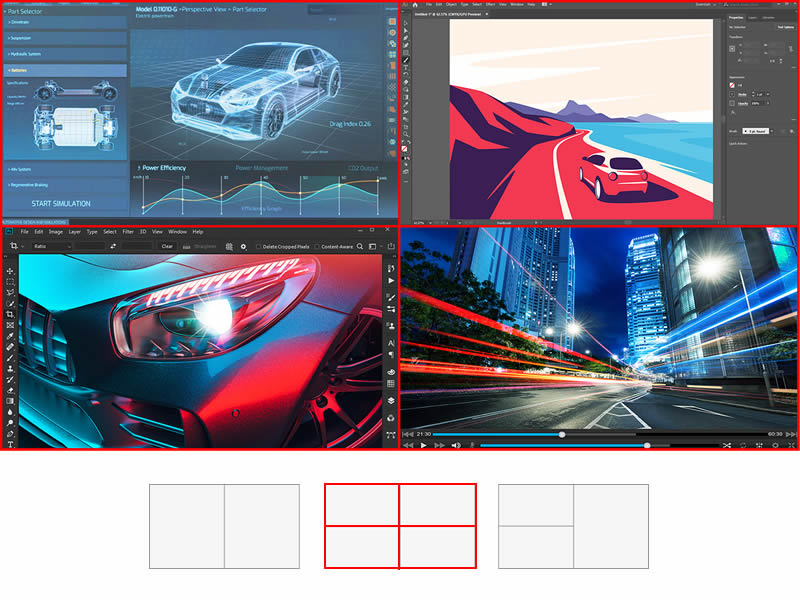The width and height of the screenshot is (800, 600).
Task: Pick the Eyedropper tool in Photoshop
Action: click(10, 336)
